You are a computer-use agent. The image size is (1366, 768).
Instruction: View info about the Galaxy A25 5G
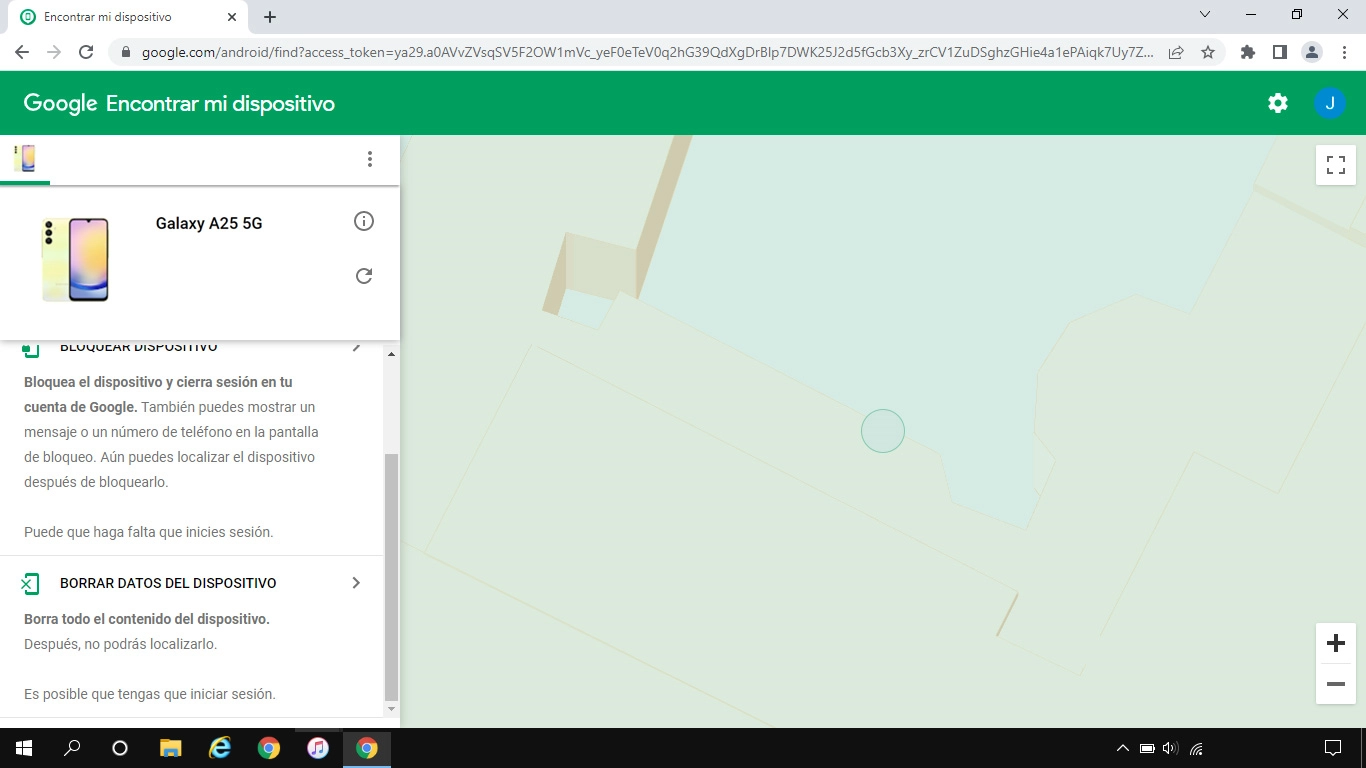[364, 221]
